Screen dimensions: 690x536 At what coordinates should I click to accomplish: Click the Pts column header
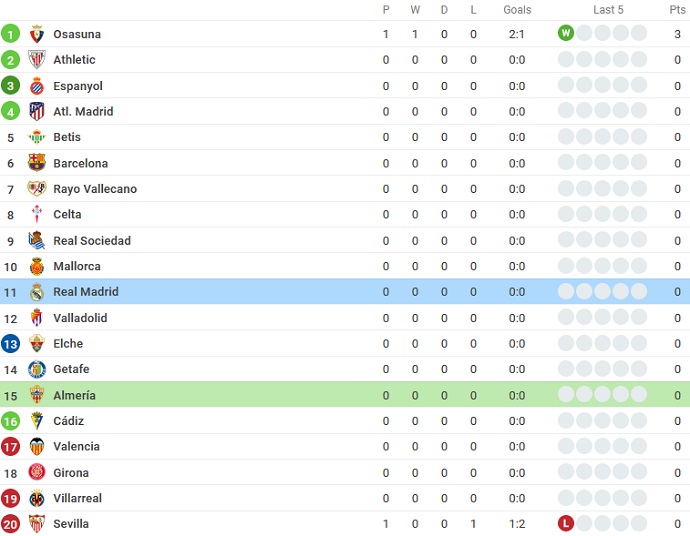[x=677, y=10]
